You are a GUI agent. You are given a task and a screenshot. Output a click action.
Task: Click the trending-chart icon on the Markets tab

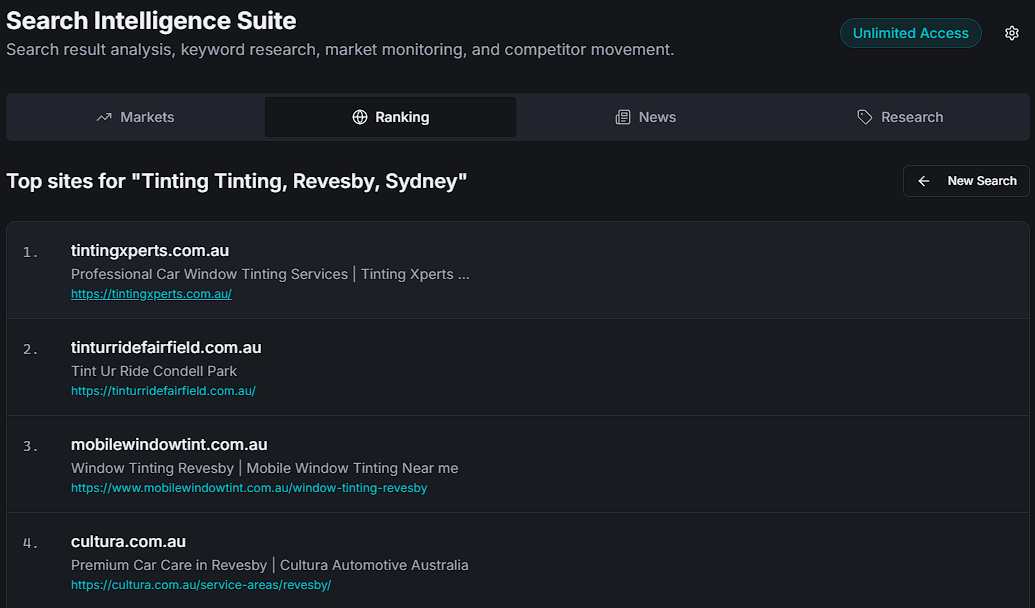pyautogui.click(x=104, y=117)
